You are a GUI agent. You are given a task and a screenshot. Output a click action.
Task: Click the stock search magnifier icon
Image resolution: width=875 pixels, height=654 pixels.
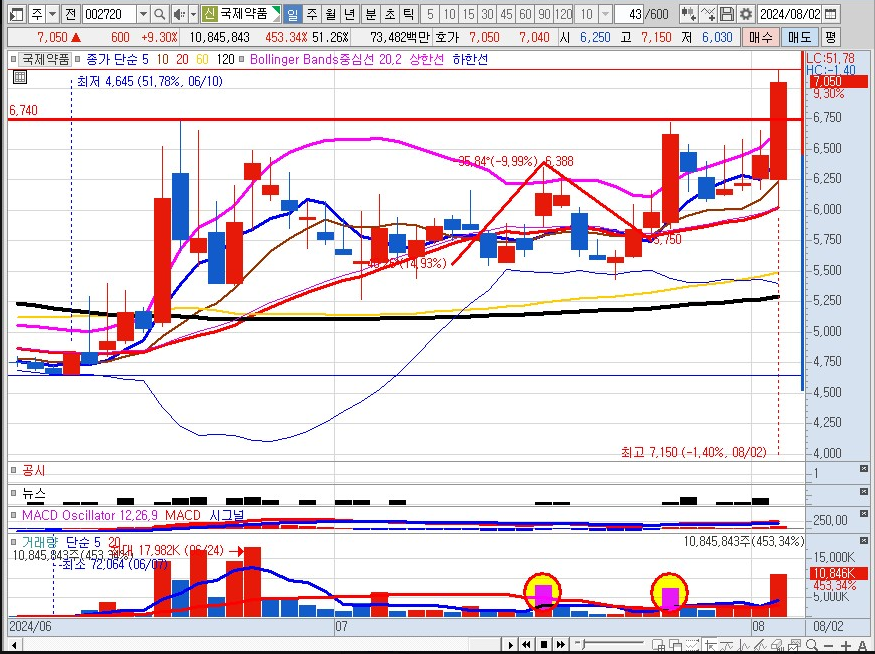click(160, 14)
